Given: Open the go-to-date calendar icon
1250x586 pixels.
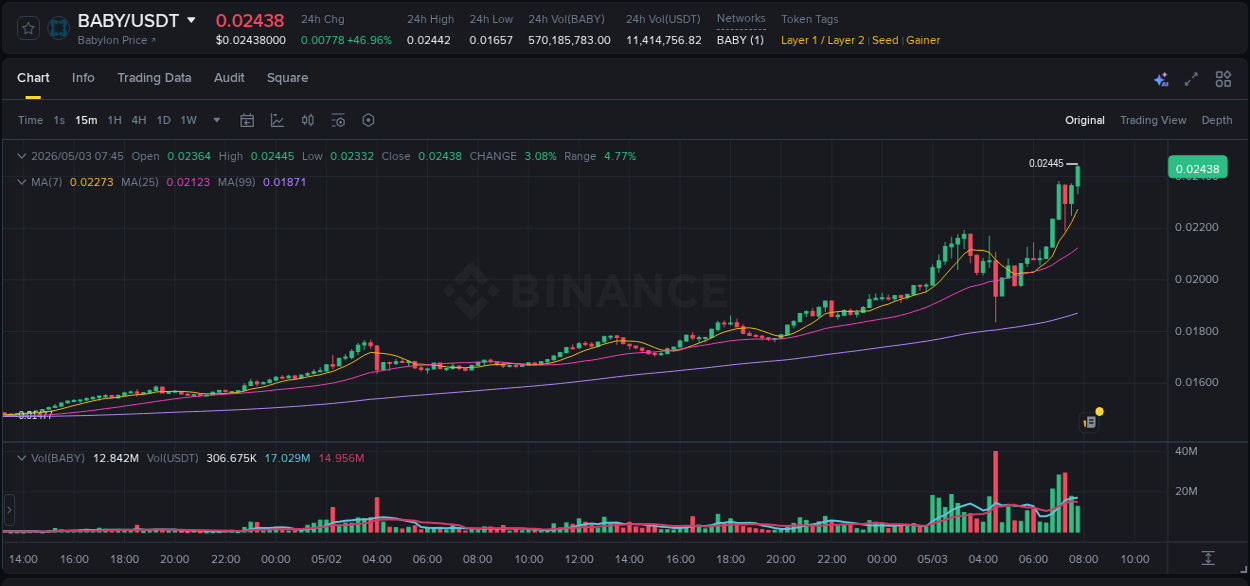Looking at the screenshot, I should [x=247, y=120].
